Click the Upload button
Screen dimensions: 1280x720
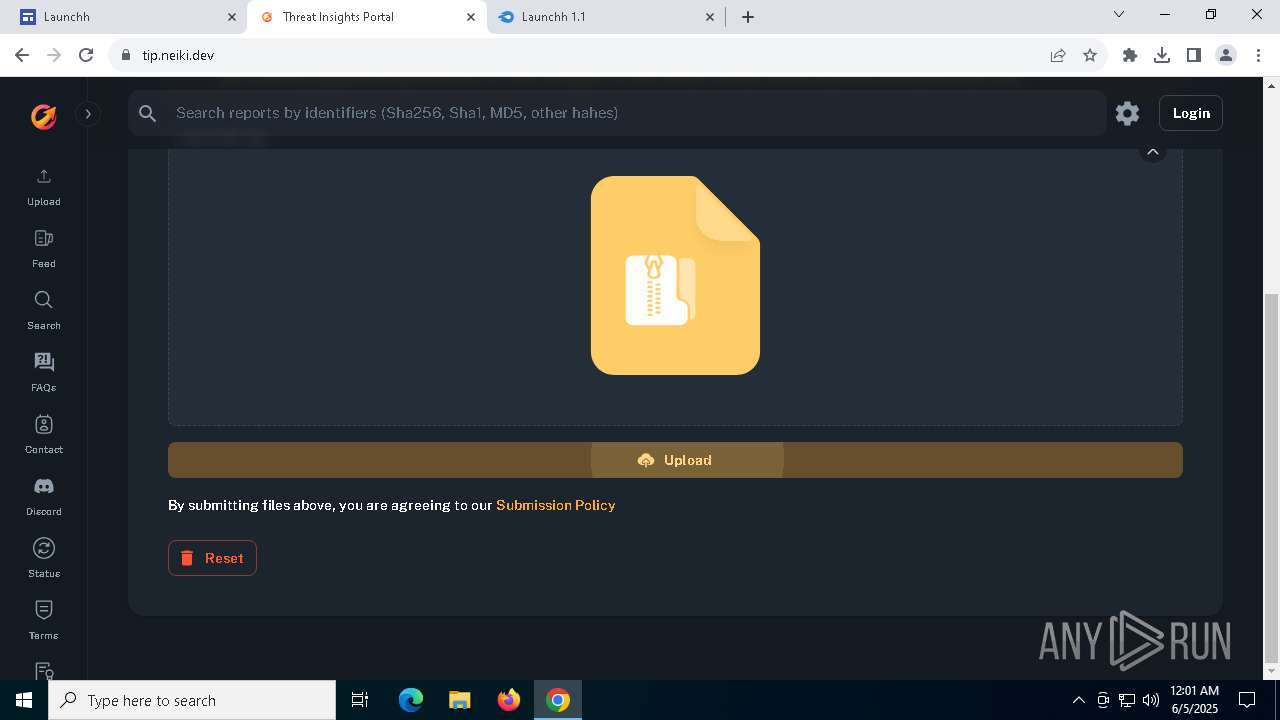tap(675, 460)
